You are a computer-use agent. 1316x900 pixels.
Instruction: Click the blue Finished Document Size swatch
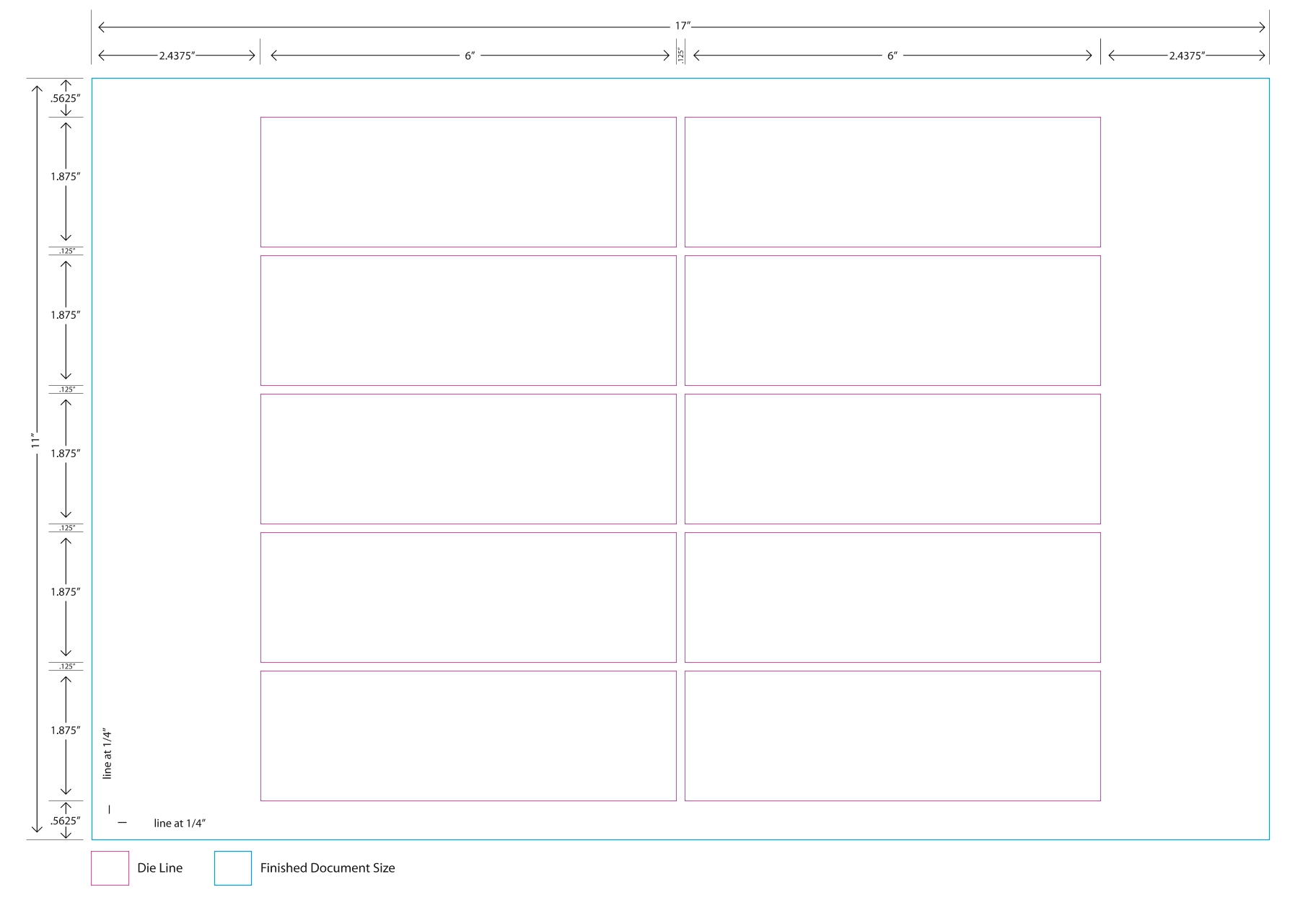pos(233,868)
